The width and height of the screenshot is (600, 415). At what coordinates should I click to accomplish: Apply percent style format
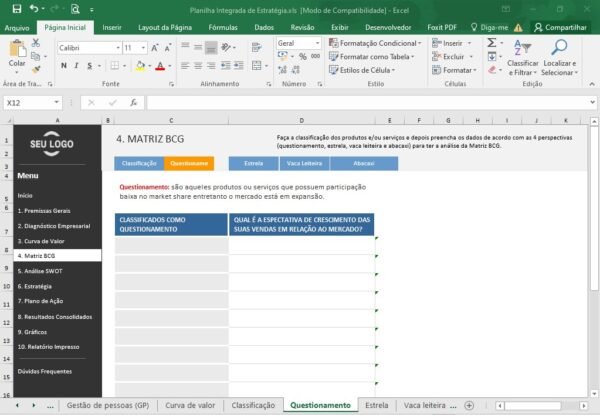[x=303, y=57]
